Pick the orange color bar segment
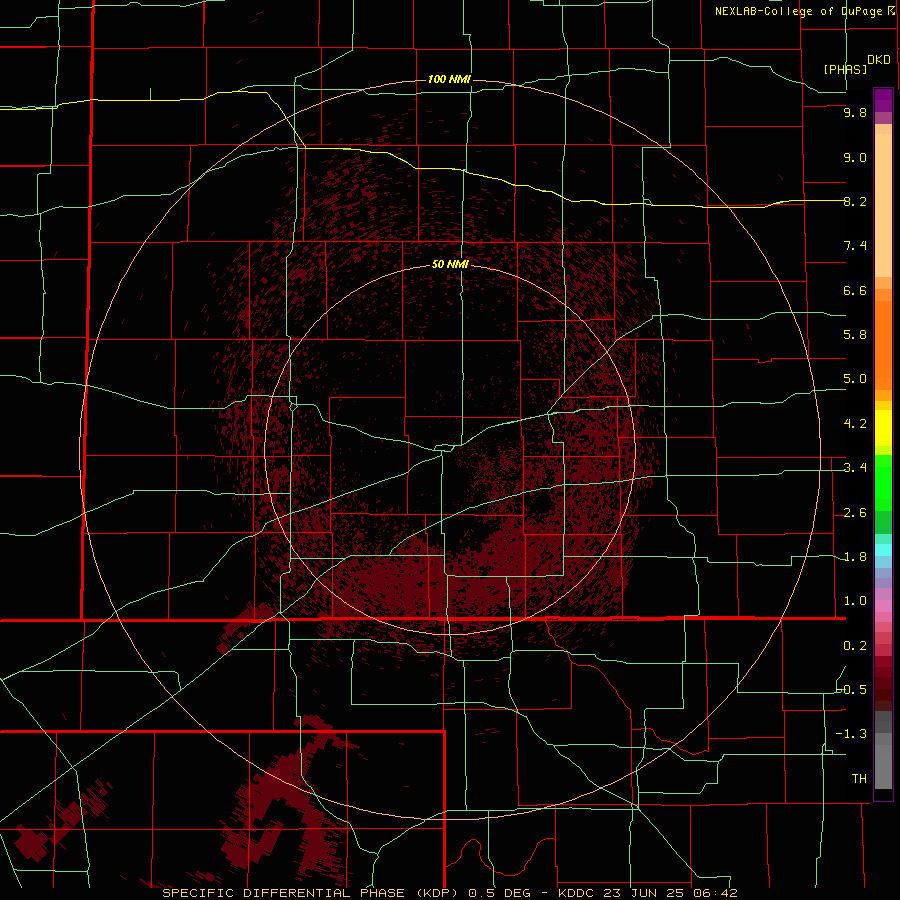The image size is (900, 900). click(x=883, y=344)
